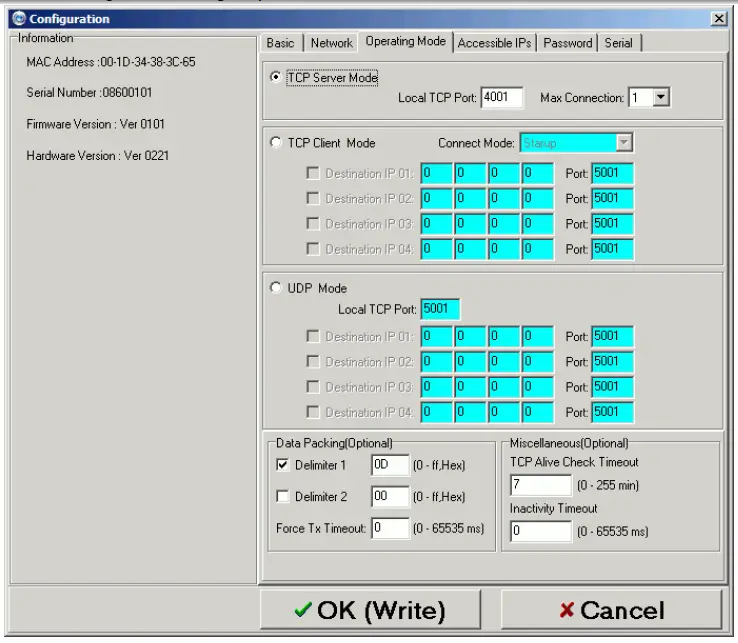Click last octet of TCP Client Destination IP 04

pos(537,249)
